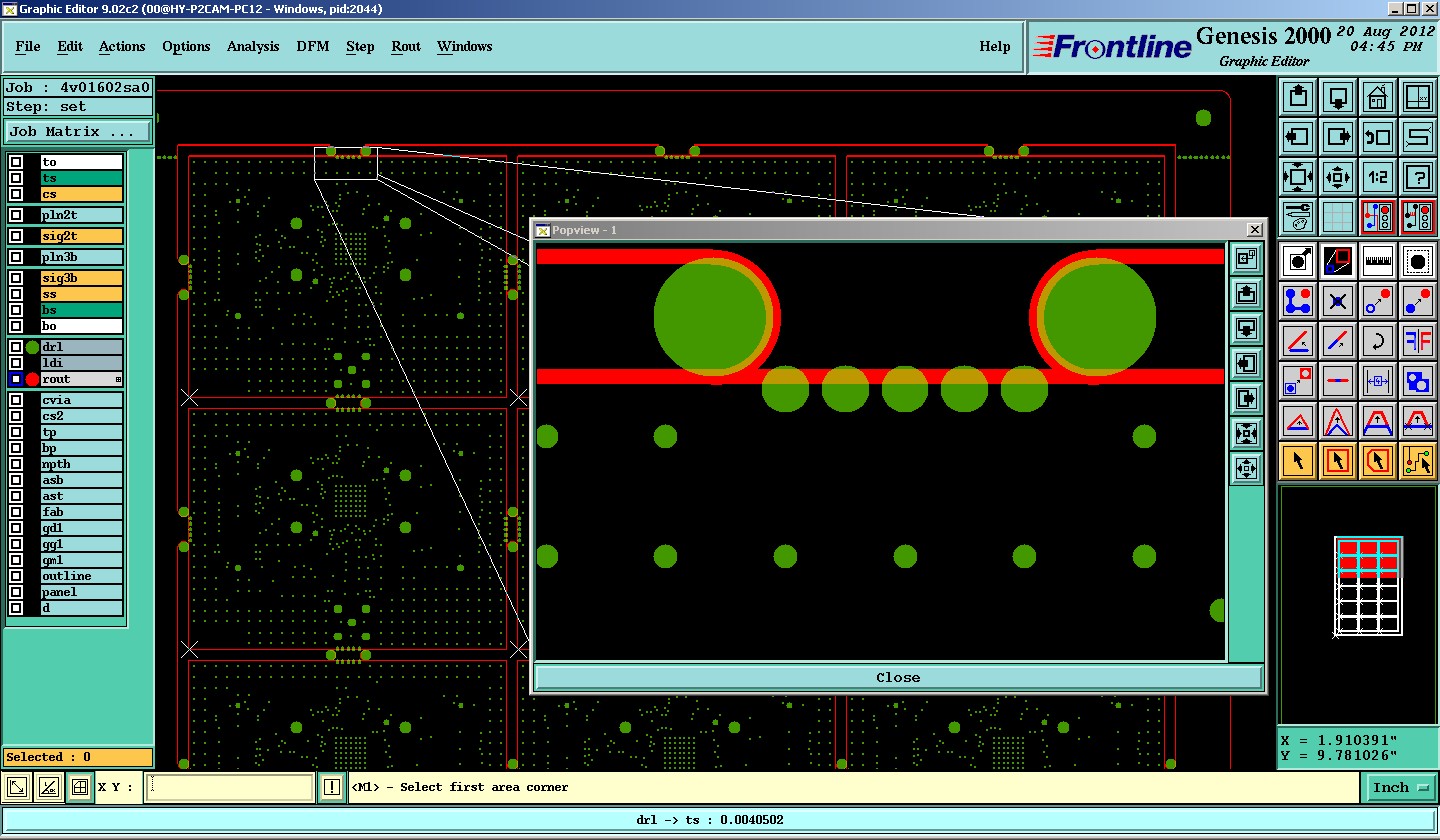Image resolution: width=1440 pixels, height=840 pixels.
Task: Pan view left in main toolbar
Action: point(1298,137)
